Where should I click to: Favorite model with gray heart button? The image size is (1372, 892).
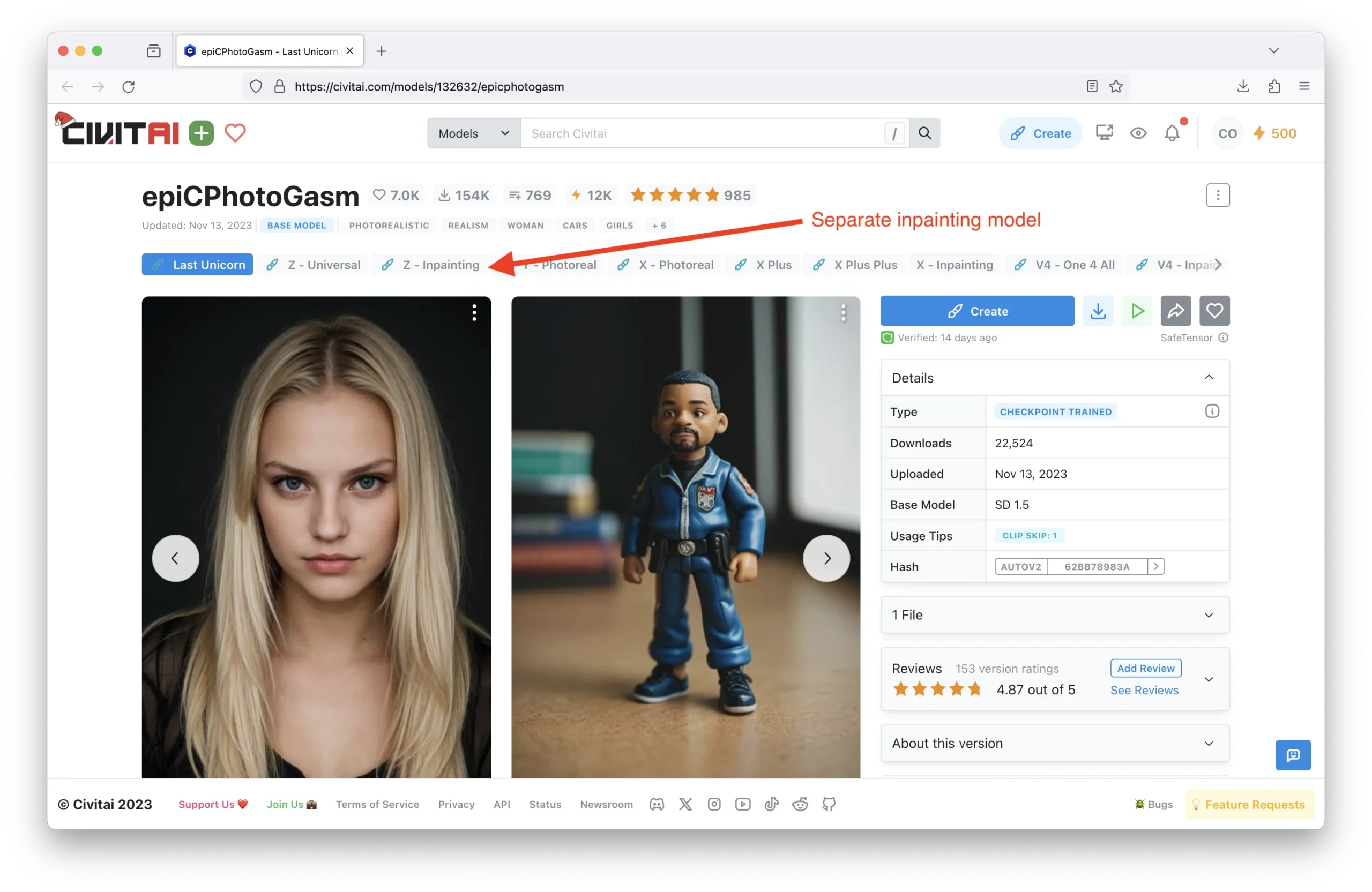1214,311
